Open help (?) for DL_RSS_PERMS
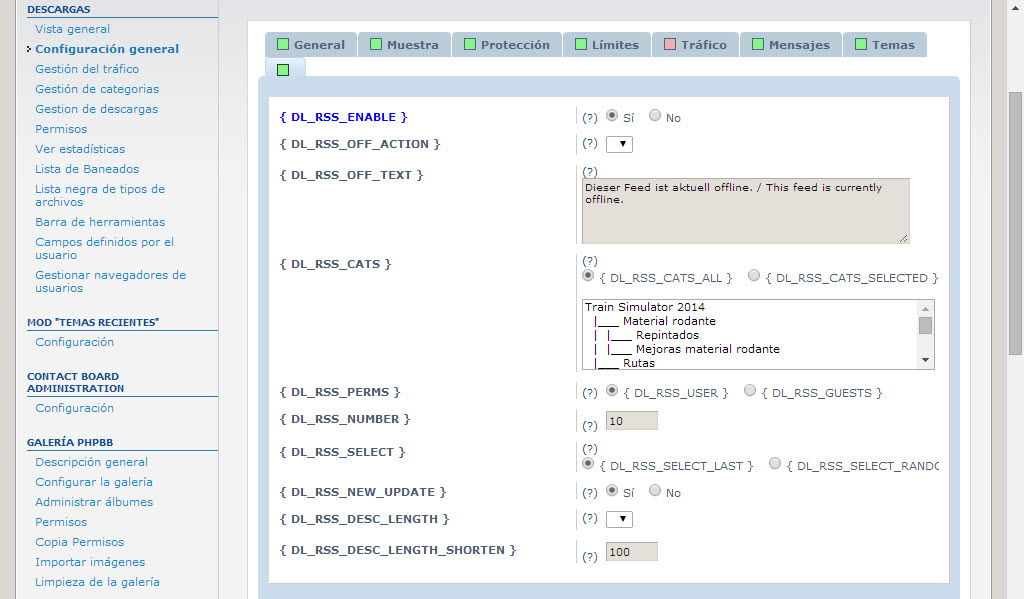 [x=589, y=392]
